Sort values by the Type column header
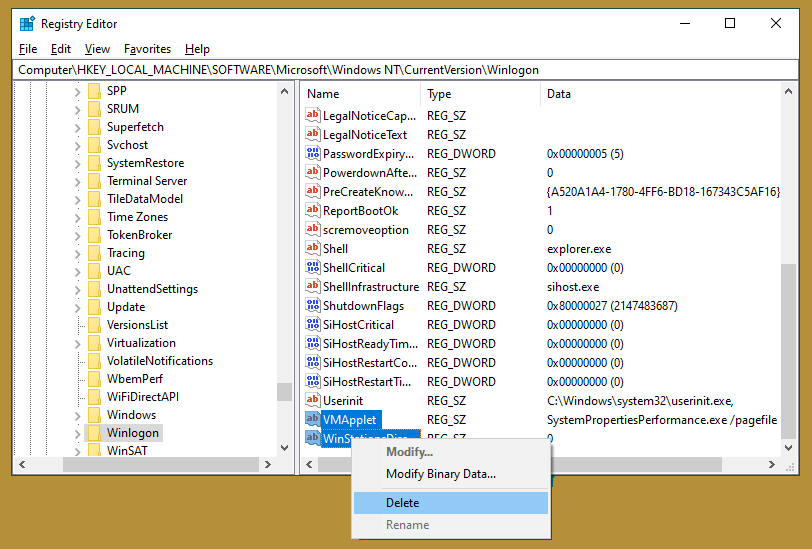Image resolution: width=812 pixels, height=549 pixels. [481, 94]
